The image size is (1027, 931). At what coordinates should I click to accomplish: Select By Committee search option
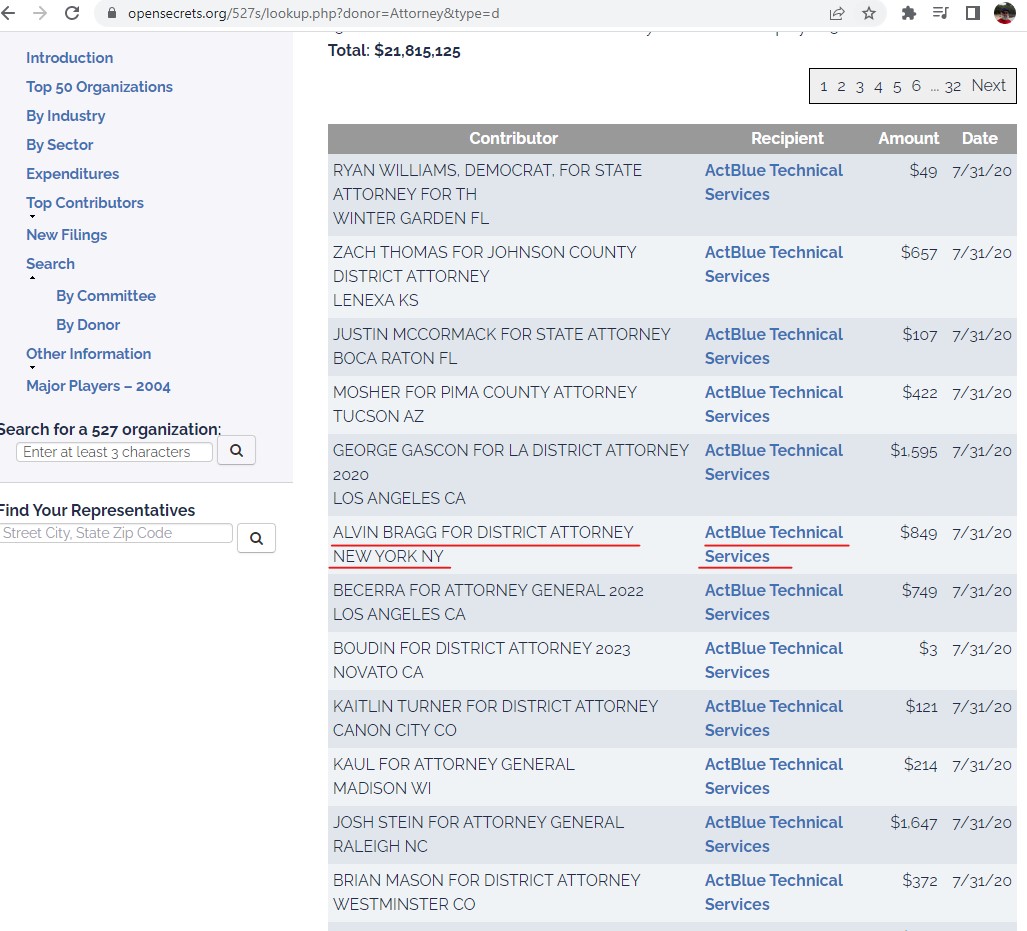[106, 295]
